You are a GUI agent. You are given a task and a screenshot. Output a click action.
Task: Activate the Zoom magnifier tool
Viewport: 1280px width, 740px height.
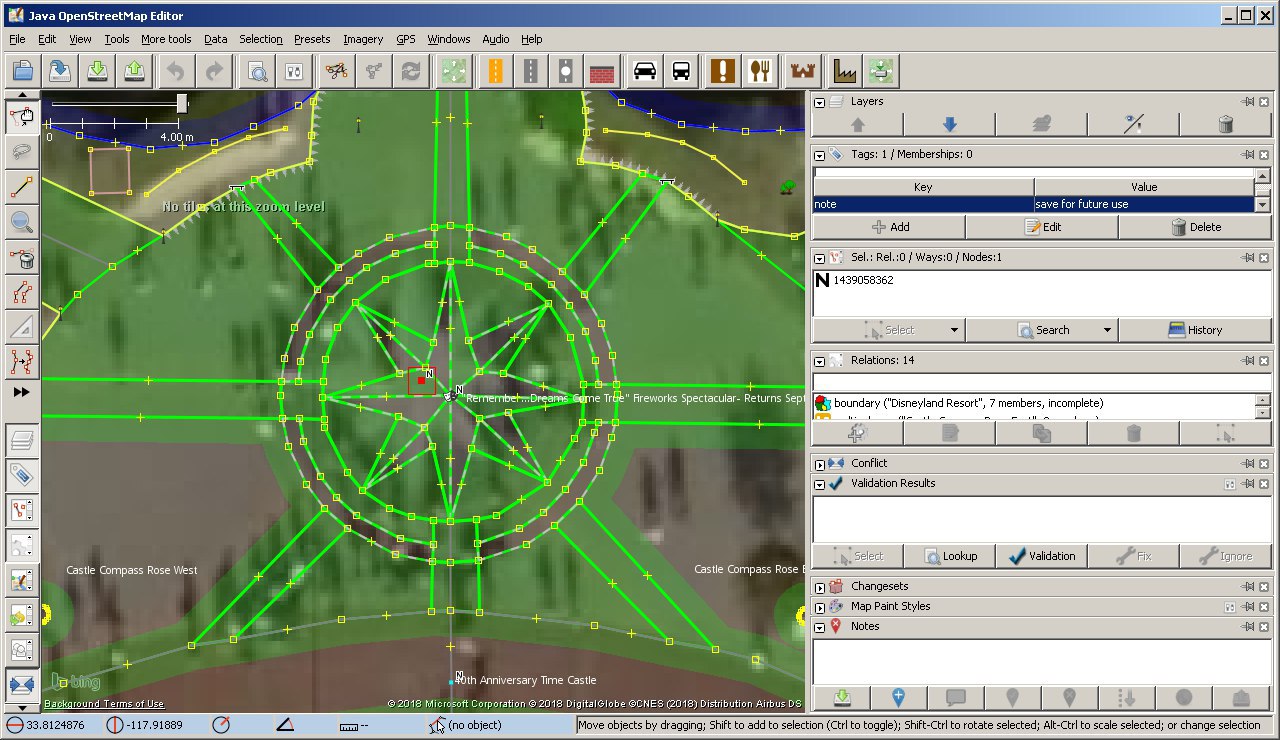tap(22, 222)
